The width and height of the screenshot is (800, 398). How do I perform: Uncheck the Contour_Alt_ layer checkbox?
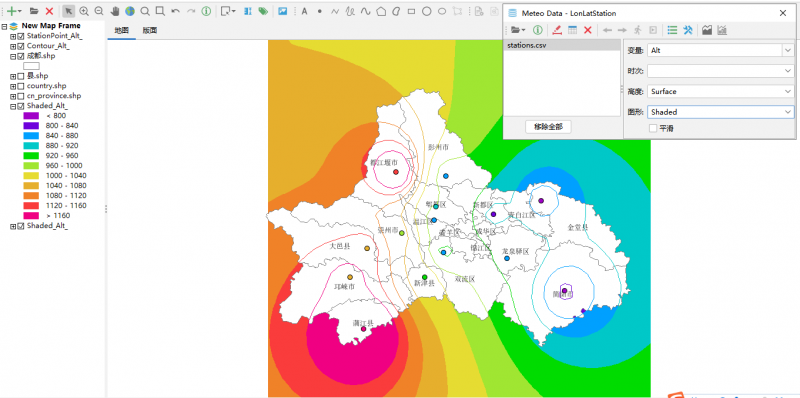pyautogui.click(x=21, y=46)
